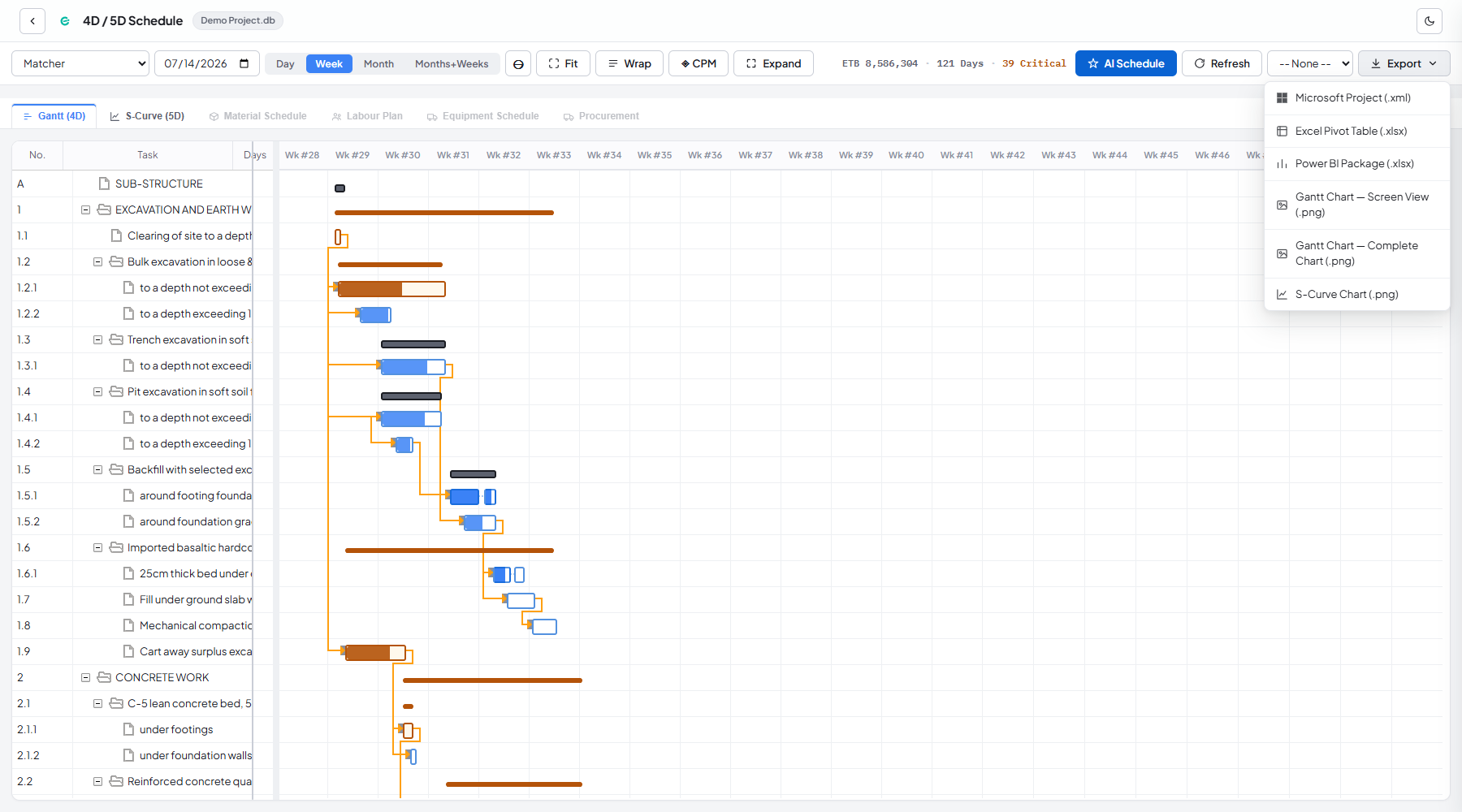Viewport: 1462px width, 812px height.
Task: Select Gantt bar for Fill under ground slab 1.7
Action: coord(521,601)
